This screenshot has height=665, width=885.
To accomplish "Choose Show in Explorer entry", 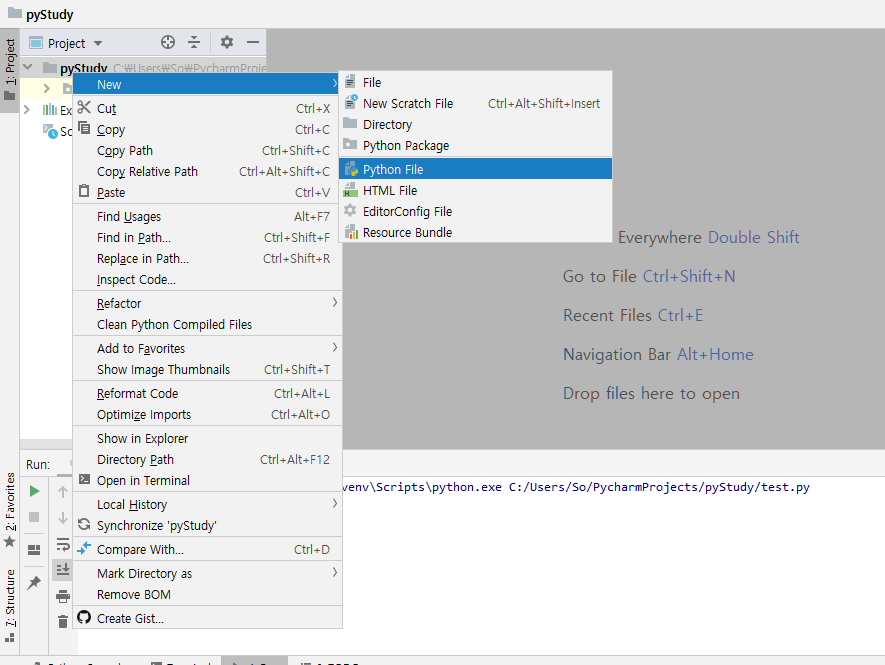I will (208, 439).
